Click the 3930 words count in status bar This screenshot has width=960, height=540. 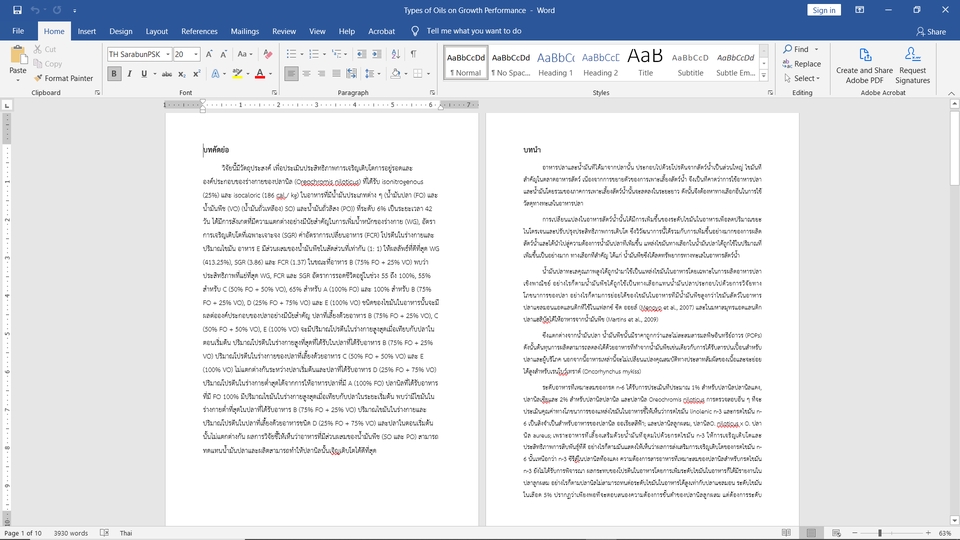[x=70, y=533]
